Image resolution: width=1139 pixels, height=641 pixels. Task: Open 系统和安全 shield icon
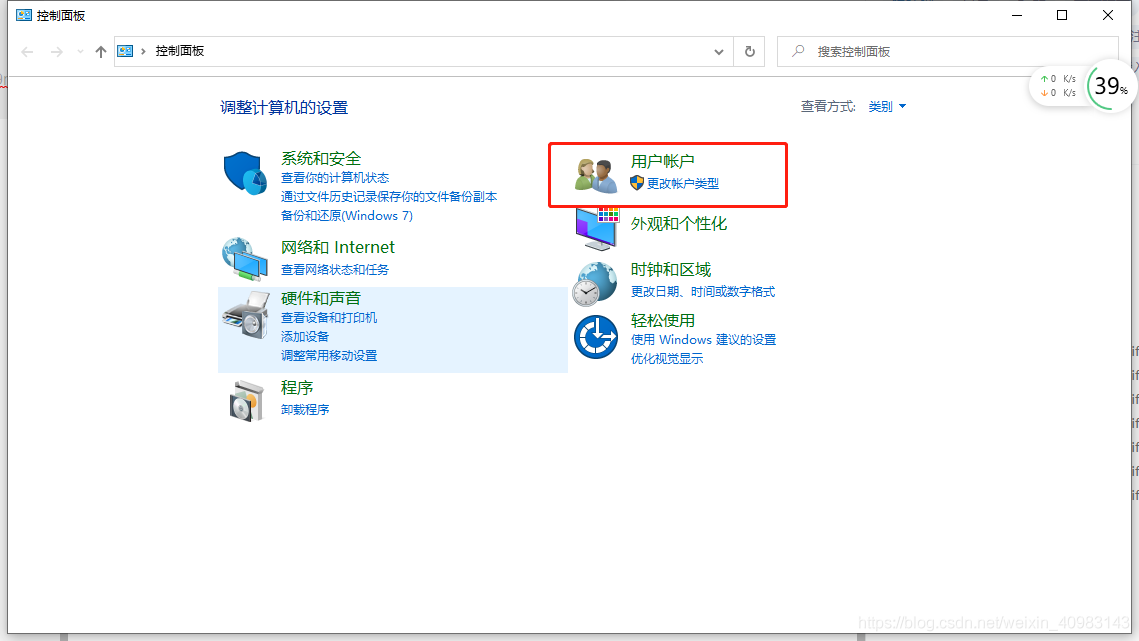pyautogui.click(x=245, y=172)
